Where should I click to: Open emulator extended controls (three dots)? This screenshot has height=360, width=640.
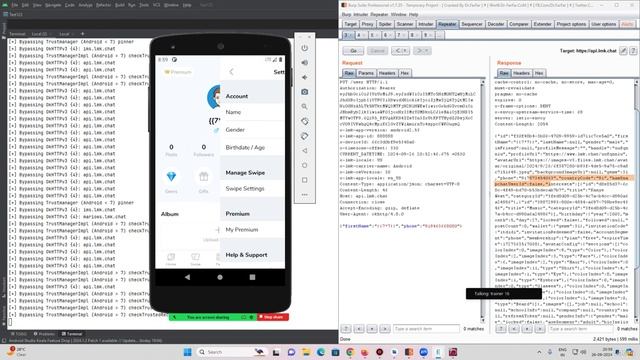304,195
